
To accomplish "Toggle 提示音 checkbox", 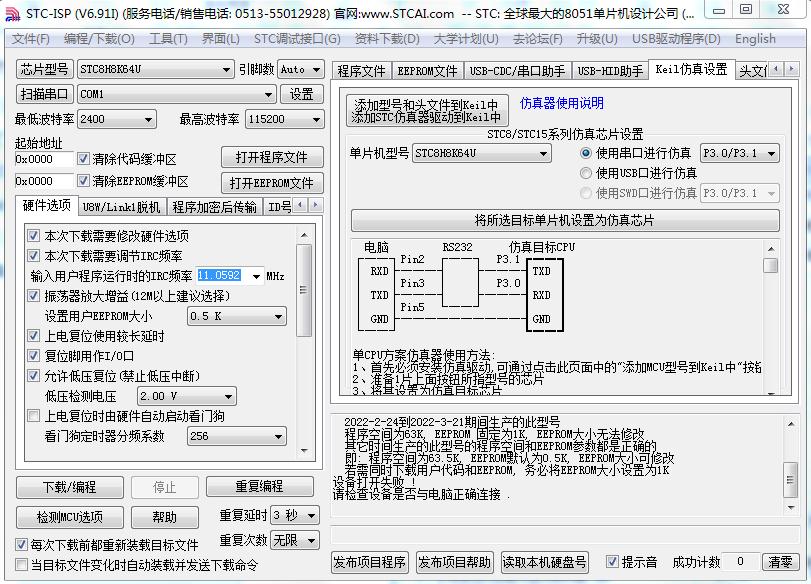I will click(x=612, y=562).
